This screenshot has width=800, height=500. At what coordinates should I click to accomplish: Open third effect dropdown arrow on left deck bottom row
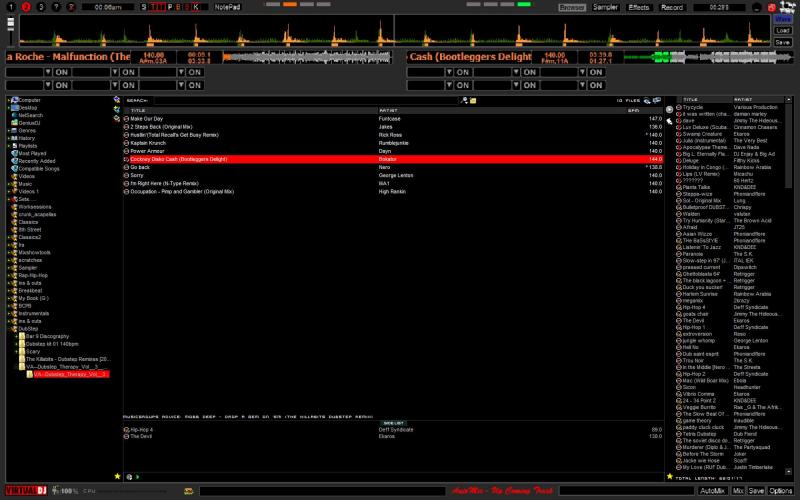pyautogui.click(x=181, y=85)
